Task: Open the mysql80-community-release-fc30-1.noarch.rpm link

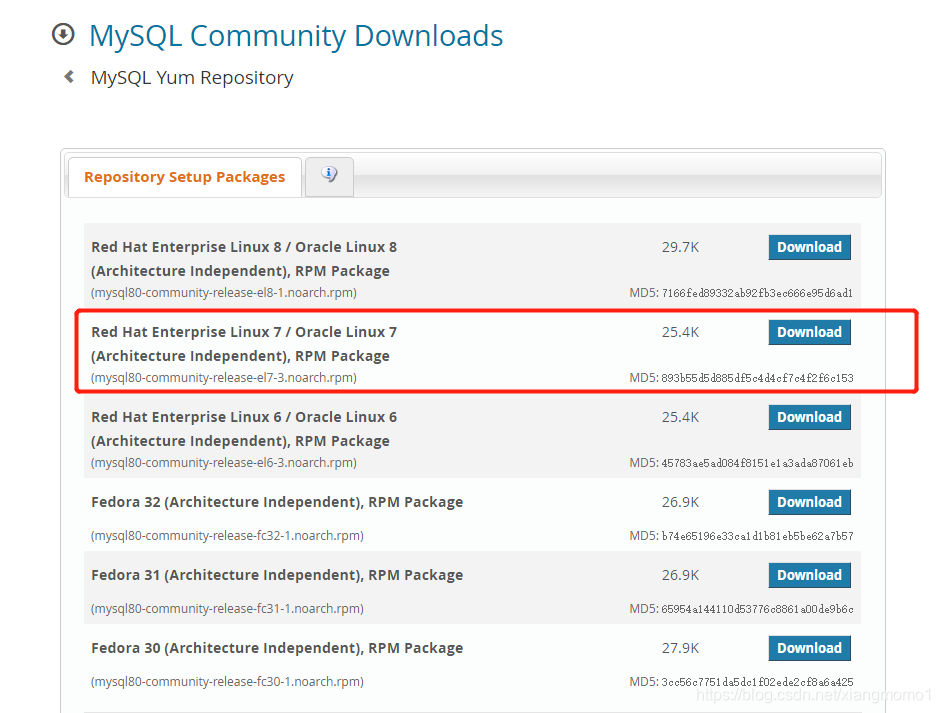Action: [222, 681]
